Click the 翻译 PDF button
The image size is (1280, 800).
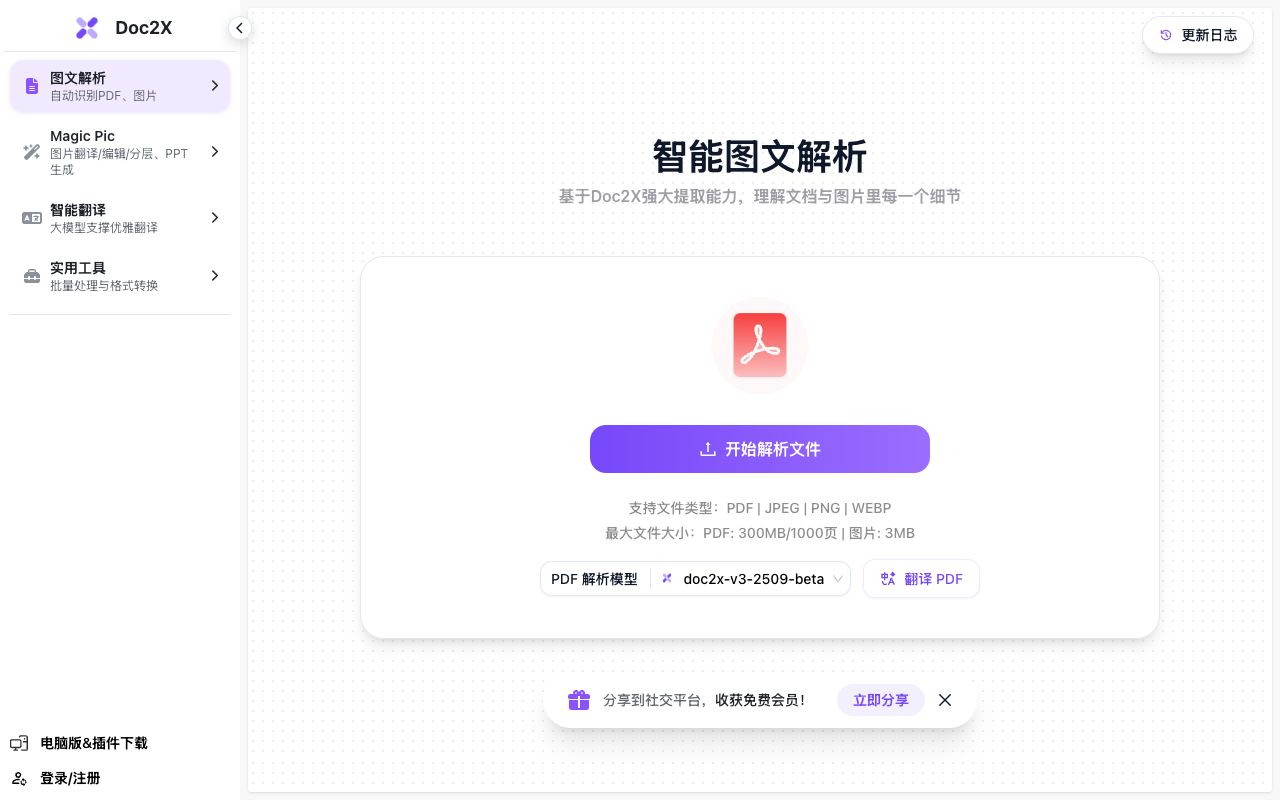(x=921, y=579)
